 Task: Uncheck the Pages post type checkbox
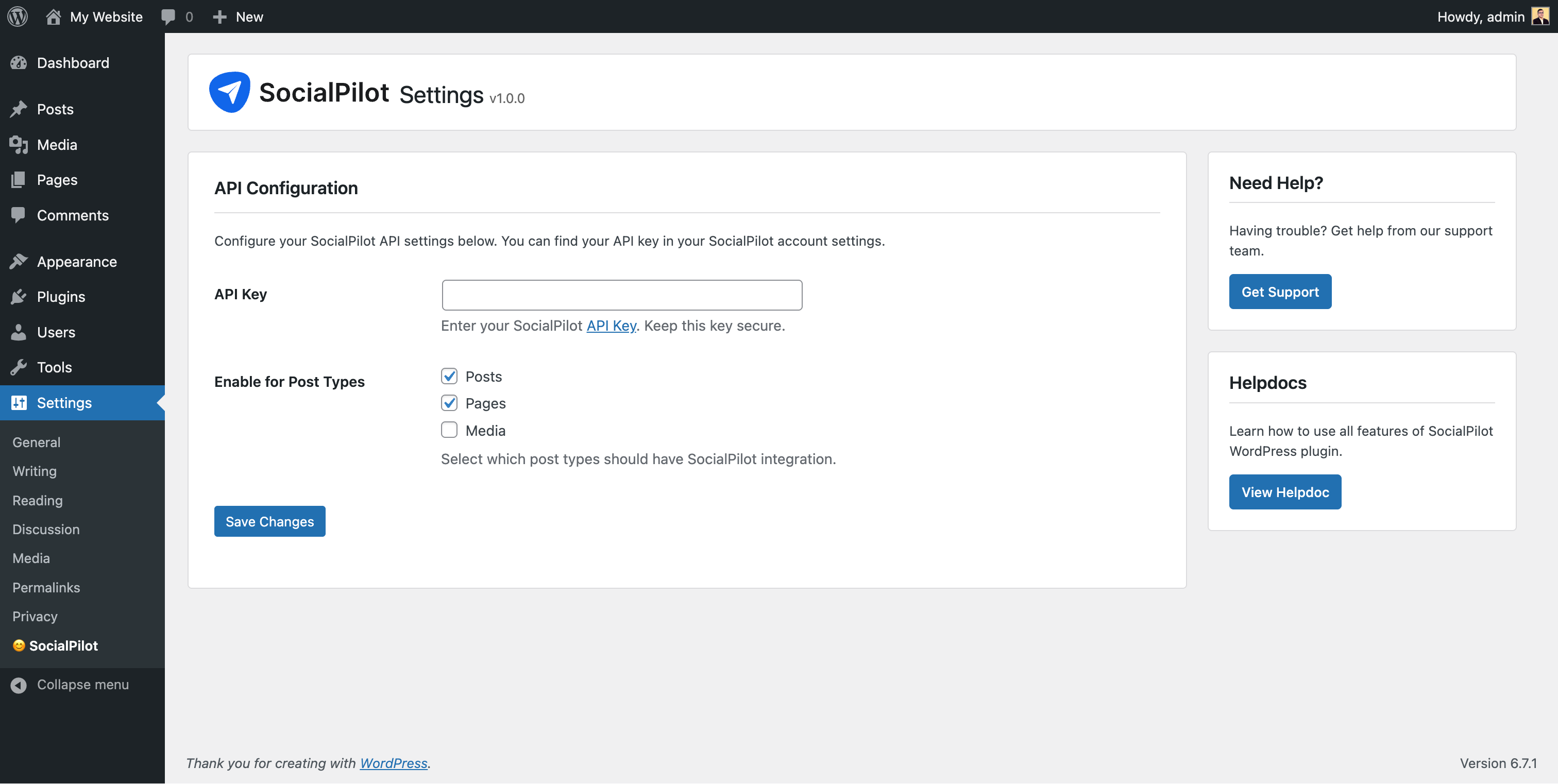(449, 403)
